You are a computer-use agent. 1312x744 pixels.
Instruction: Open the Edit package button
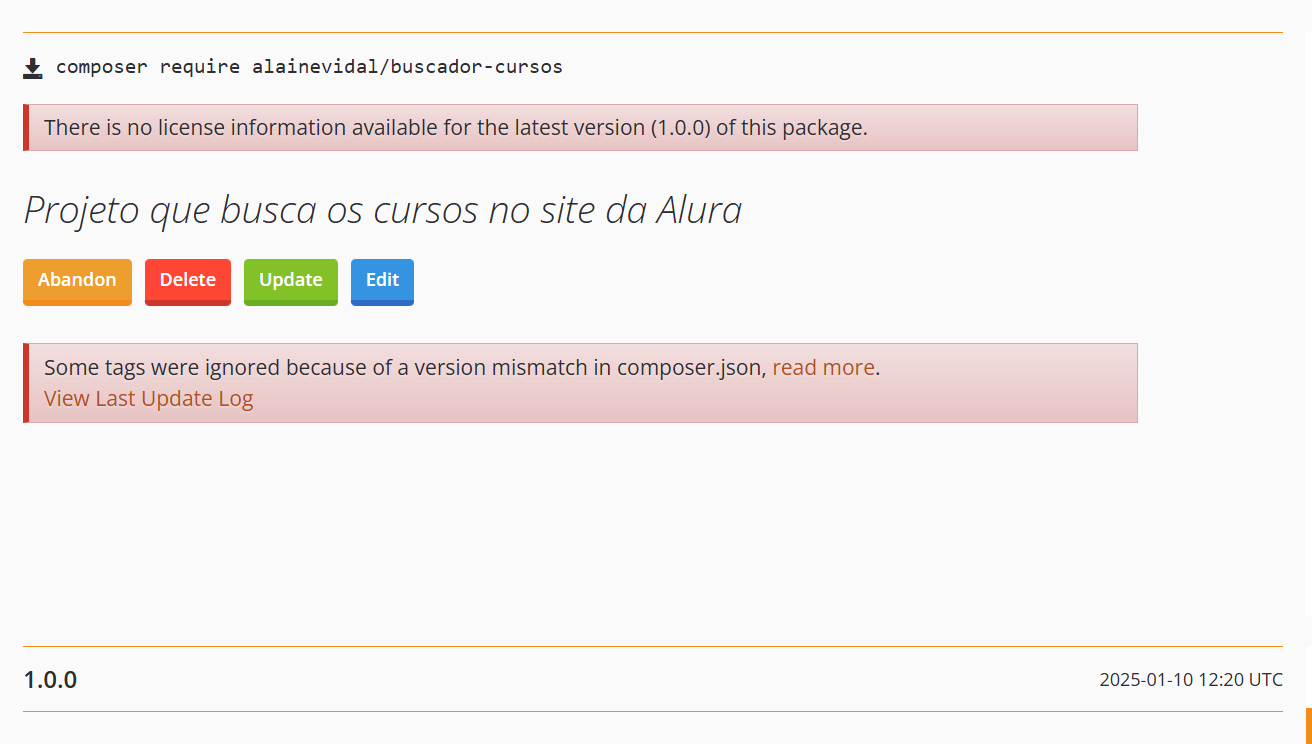coord(382,281)
